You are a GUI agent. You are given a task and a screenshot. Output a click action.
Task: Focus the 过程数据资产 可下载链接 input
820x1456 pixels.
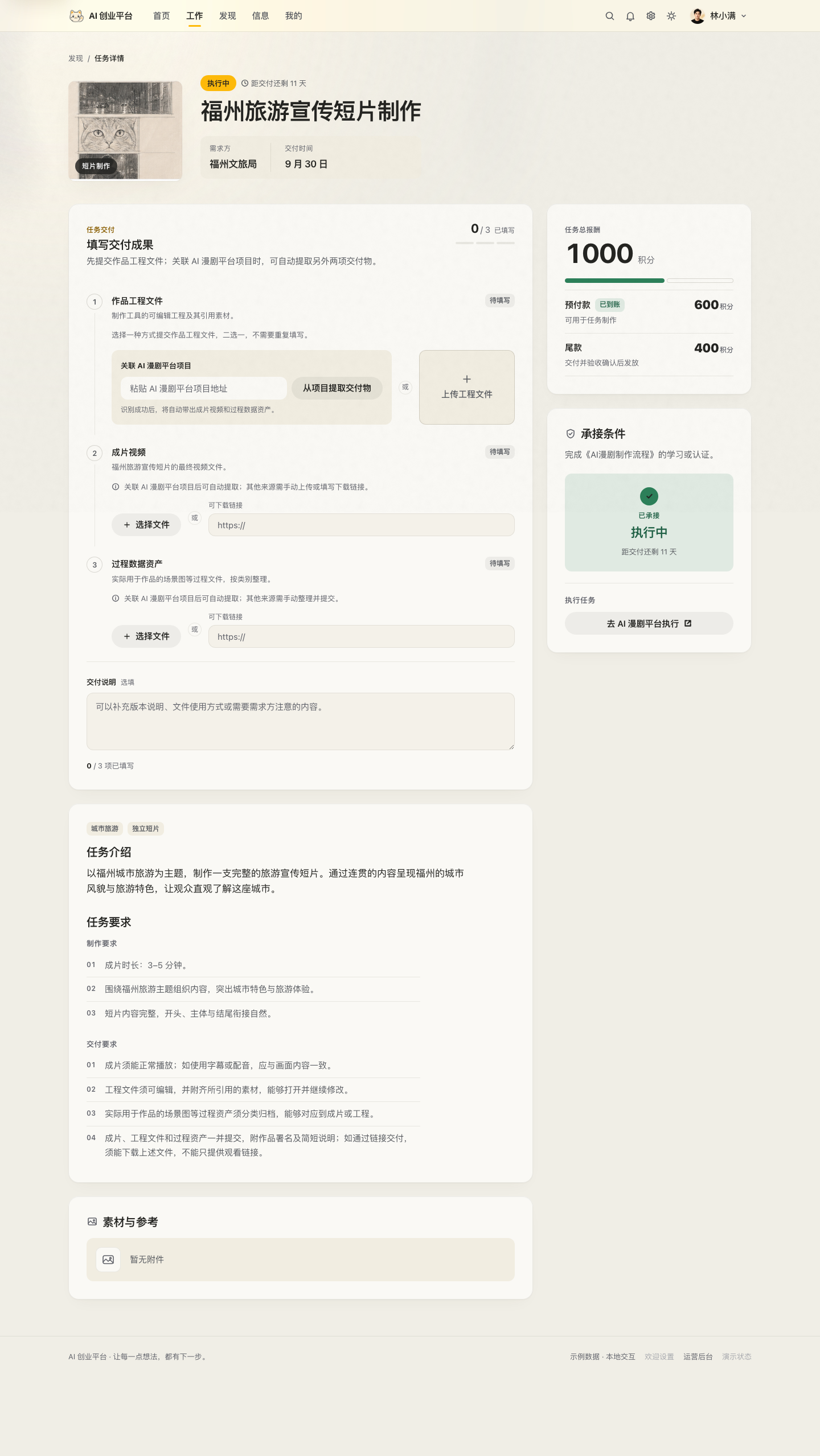pos(362,636)
